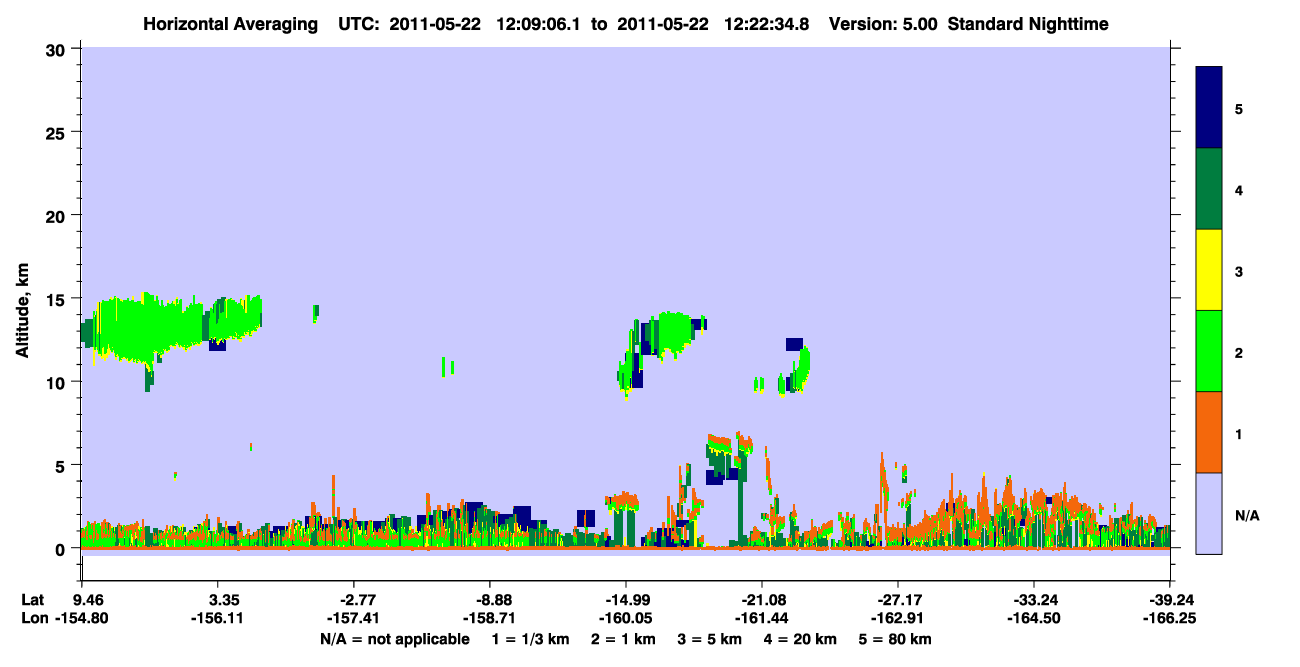This screenshot has width=1300, height=667.
Task: Click the legend text '1 = 1/3 km'
Action: coord(531,639)
